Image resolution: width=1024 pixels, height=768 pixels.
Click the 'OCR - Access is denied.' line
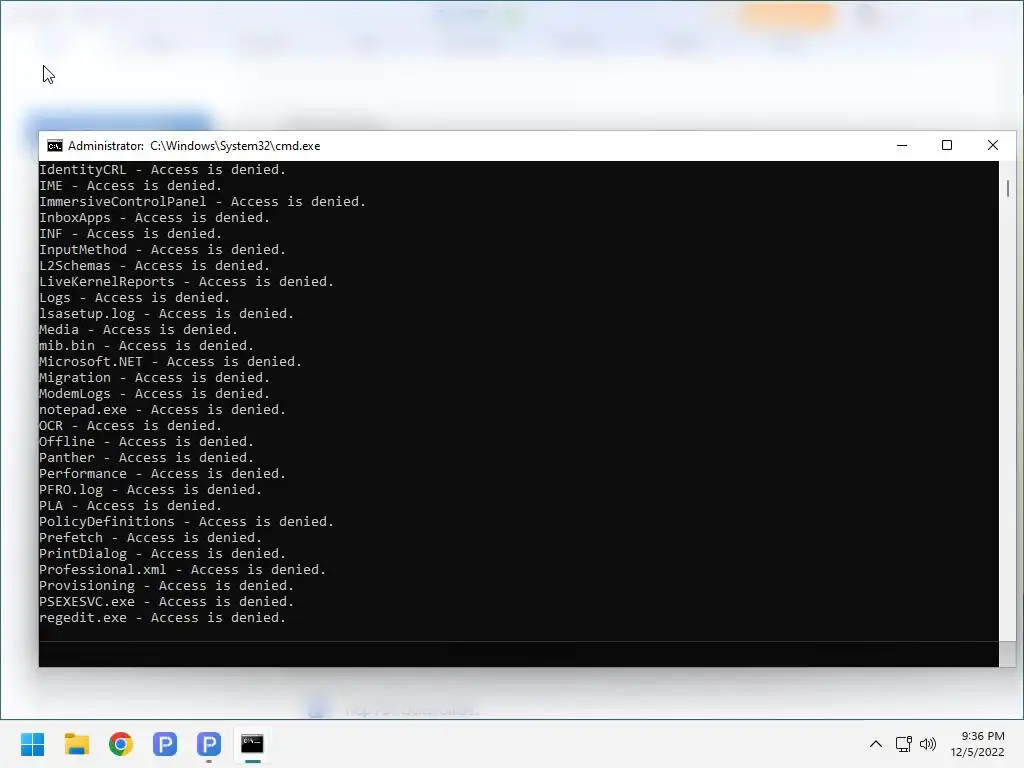[x=131, y=426]
